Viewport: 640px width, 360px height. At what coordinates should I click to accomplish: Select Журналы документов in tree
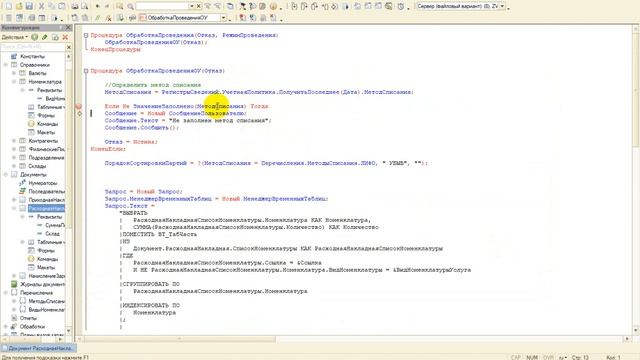[42, 284]
